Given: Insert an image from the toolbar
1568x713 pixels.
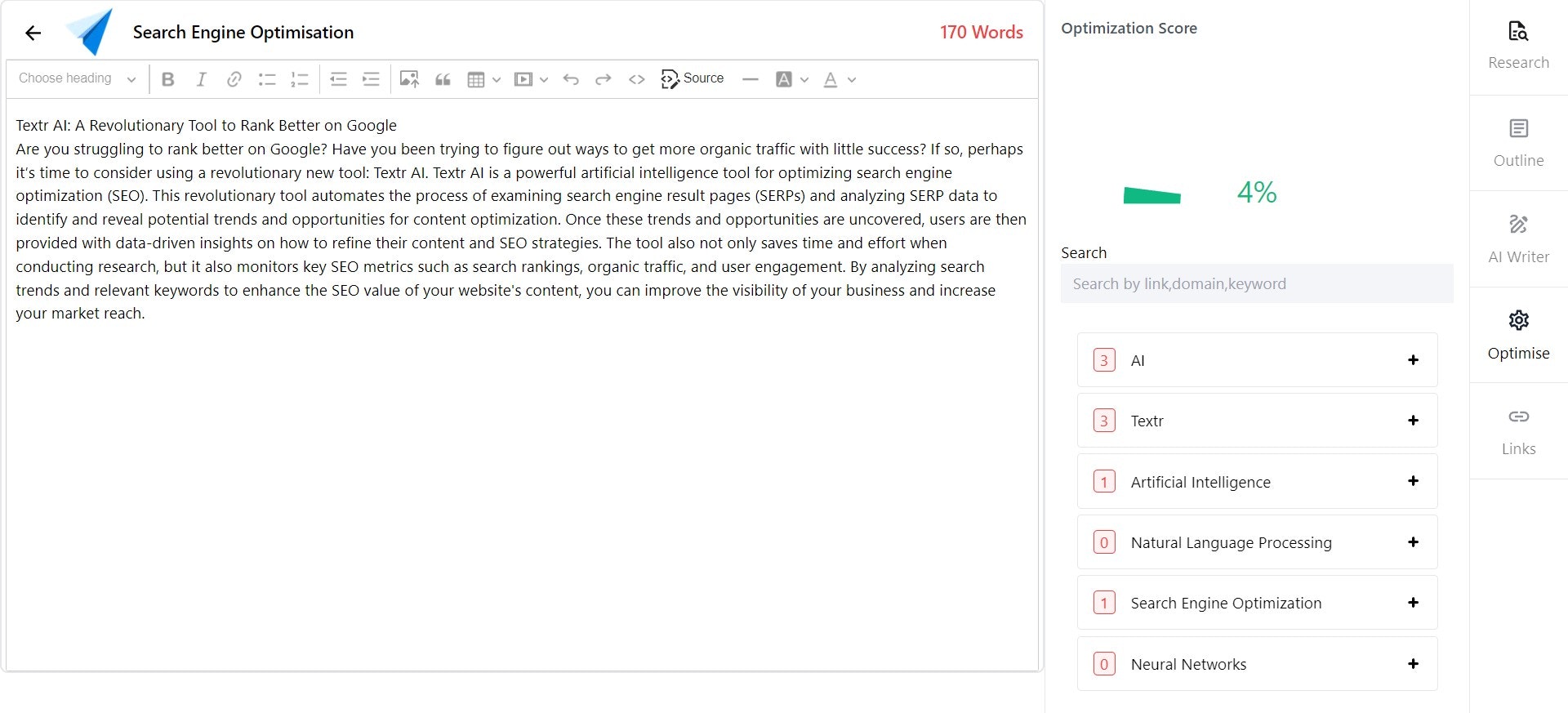Looking at the screenshot, I should [x=409, y=79].
